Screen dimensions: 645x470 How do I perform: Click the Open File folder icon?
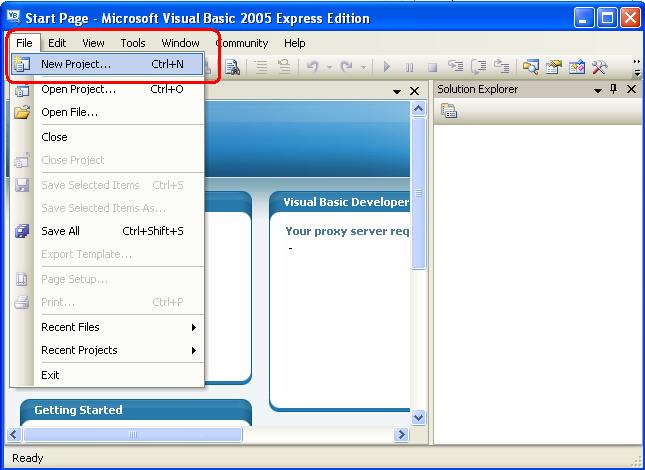pyautogui.click(x=22, y=112)
